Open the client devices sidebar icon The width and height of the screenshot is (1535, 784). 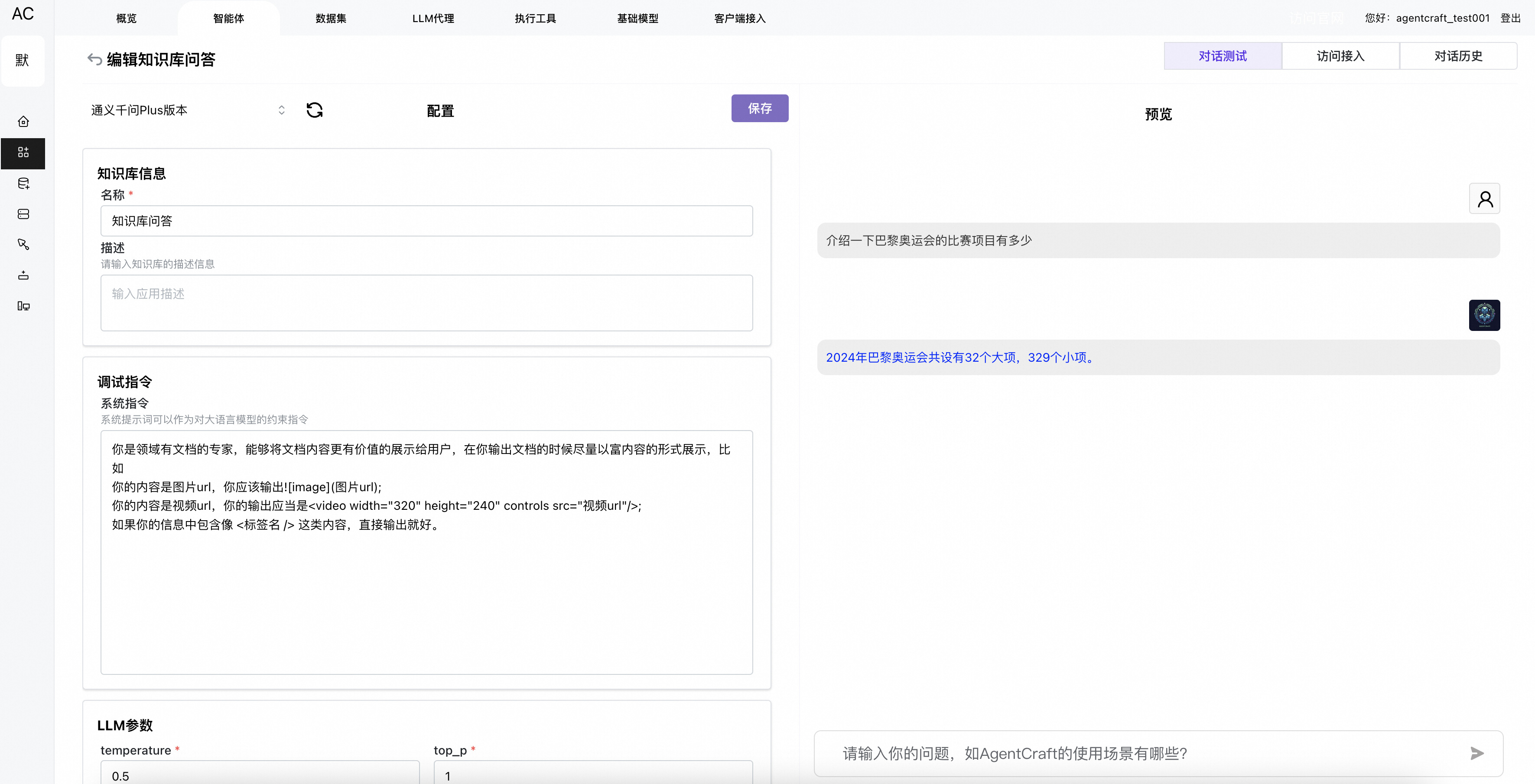(x=23, y=306)
